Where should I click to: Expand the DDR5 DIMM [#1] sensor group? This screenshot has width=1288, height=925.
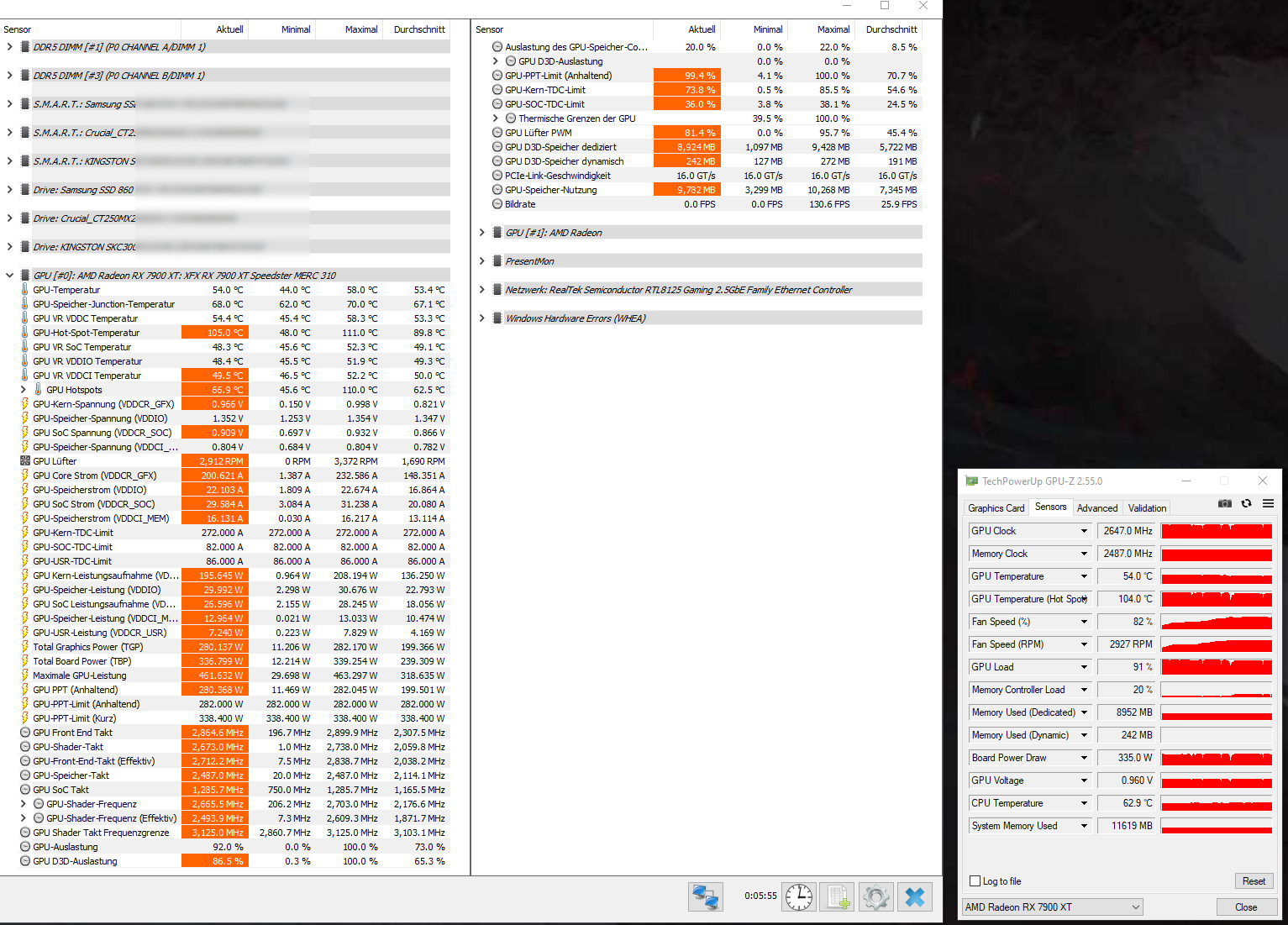[x=9, y=47]
